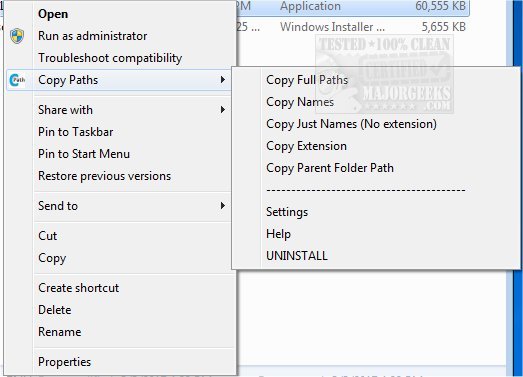Image resolution: width=523 pixels, height=377 pixels.
Task: Select Create shortcut
Action: click(78, 288)
